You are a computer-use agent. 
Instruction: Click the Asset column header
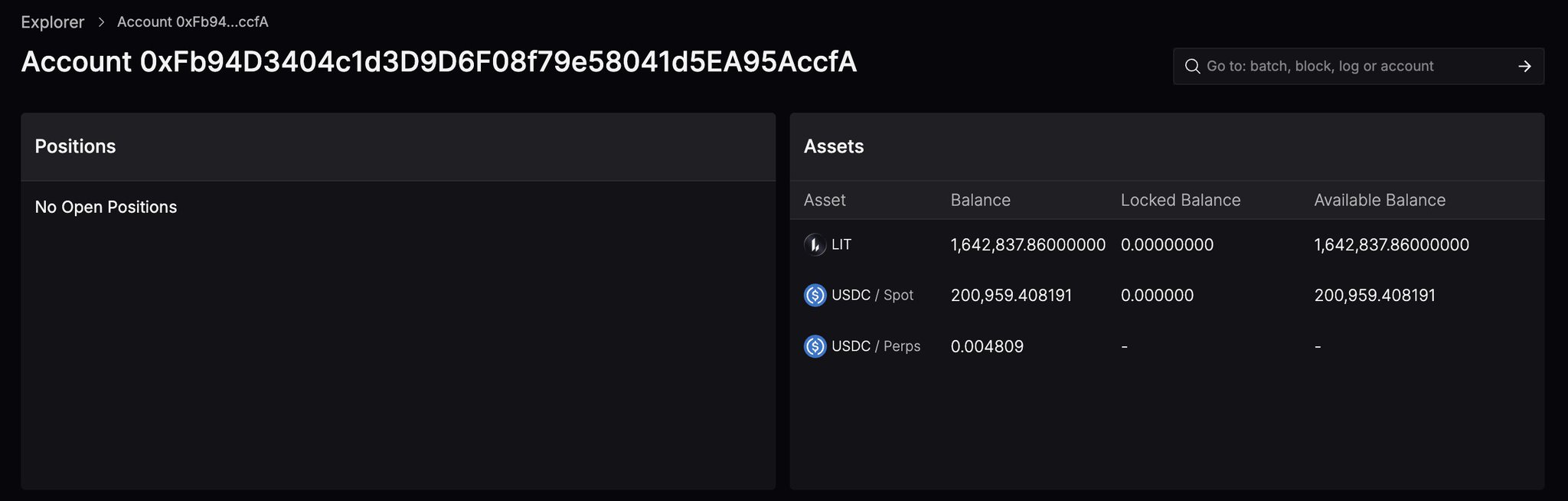[825, 200]
